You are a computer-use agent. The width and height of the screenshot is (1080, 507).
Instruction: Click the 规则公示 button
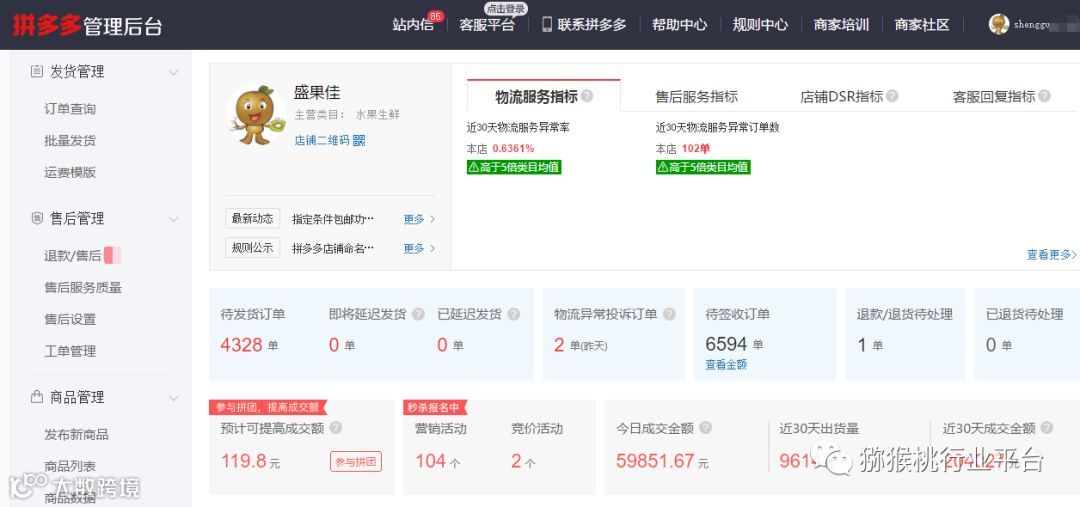(253, 247)
